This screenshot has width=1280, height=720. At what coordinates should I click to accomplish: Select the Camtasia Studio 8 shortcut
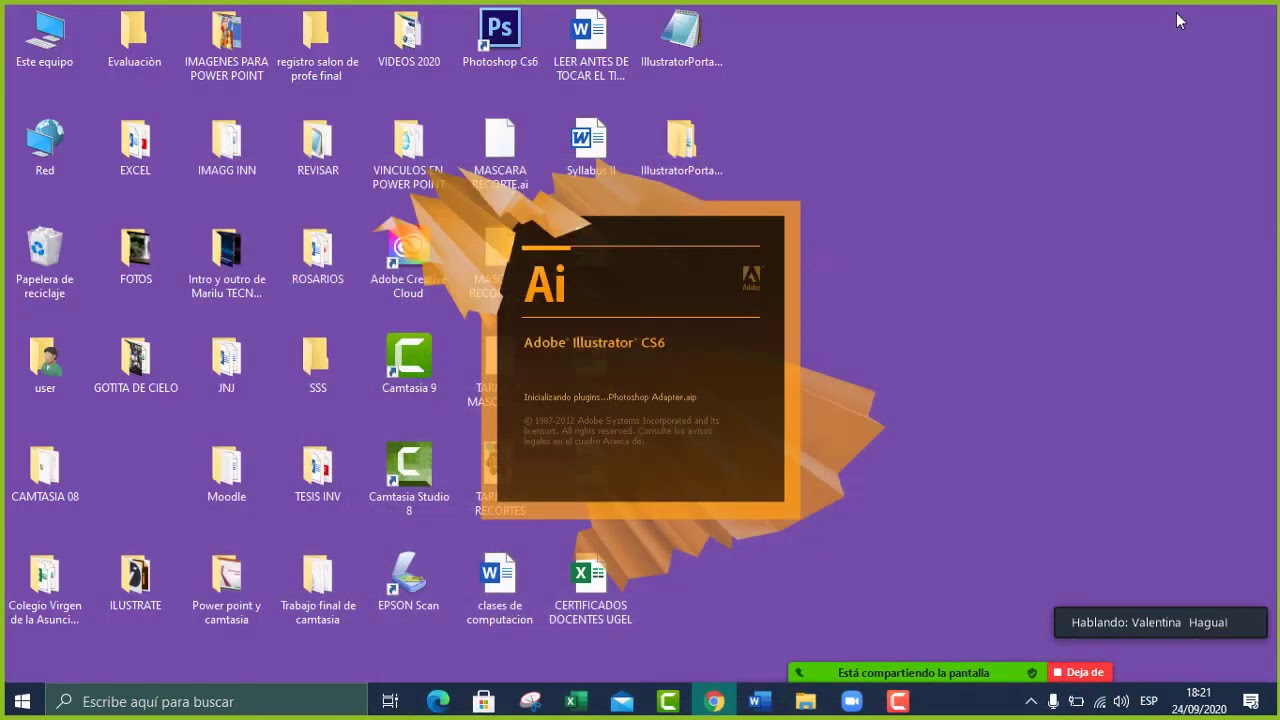tap(408, 480)
